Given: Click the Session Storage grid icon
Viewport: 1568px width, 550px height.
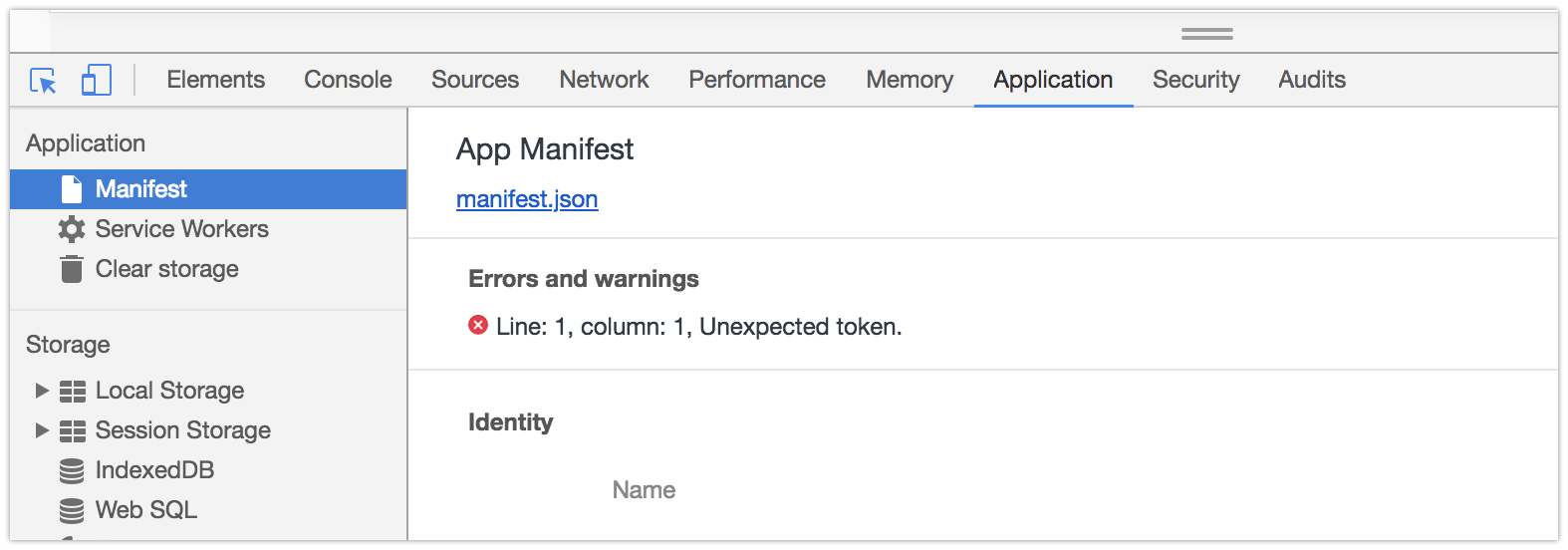Looking at the screenshot, I should (x=73, y=431).
